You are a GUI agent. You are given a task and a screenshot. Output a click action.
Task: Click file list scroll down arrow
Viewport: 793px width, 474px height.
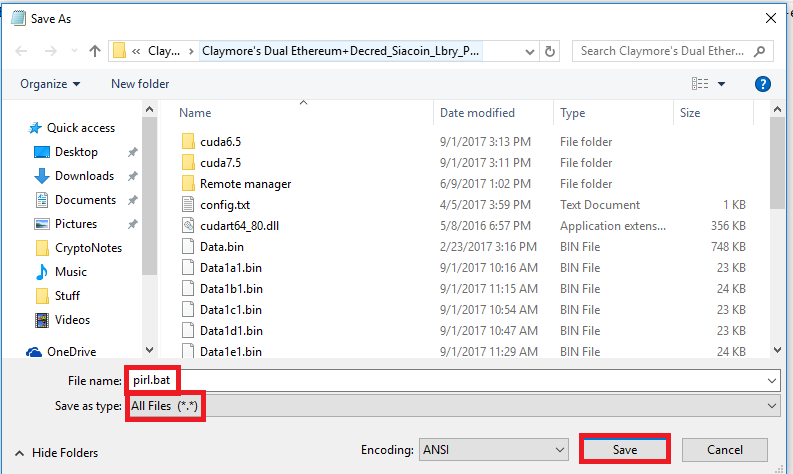coord(777,350)
